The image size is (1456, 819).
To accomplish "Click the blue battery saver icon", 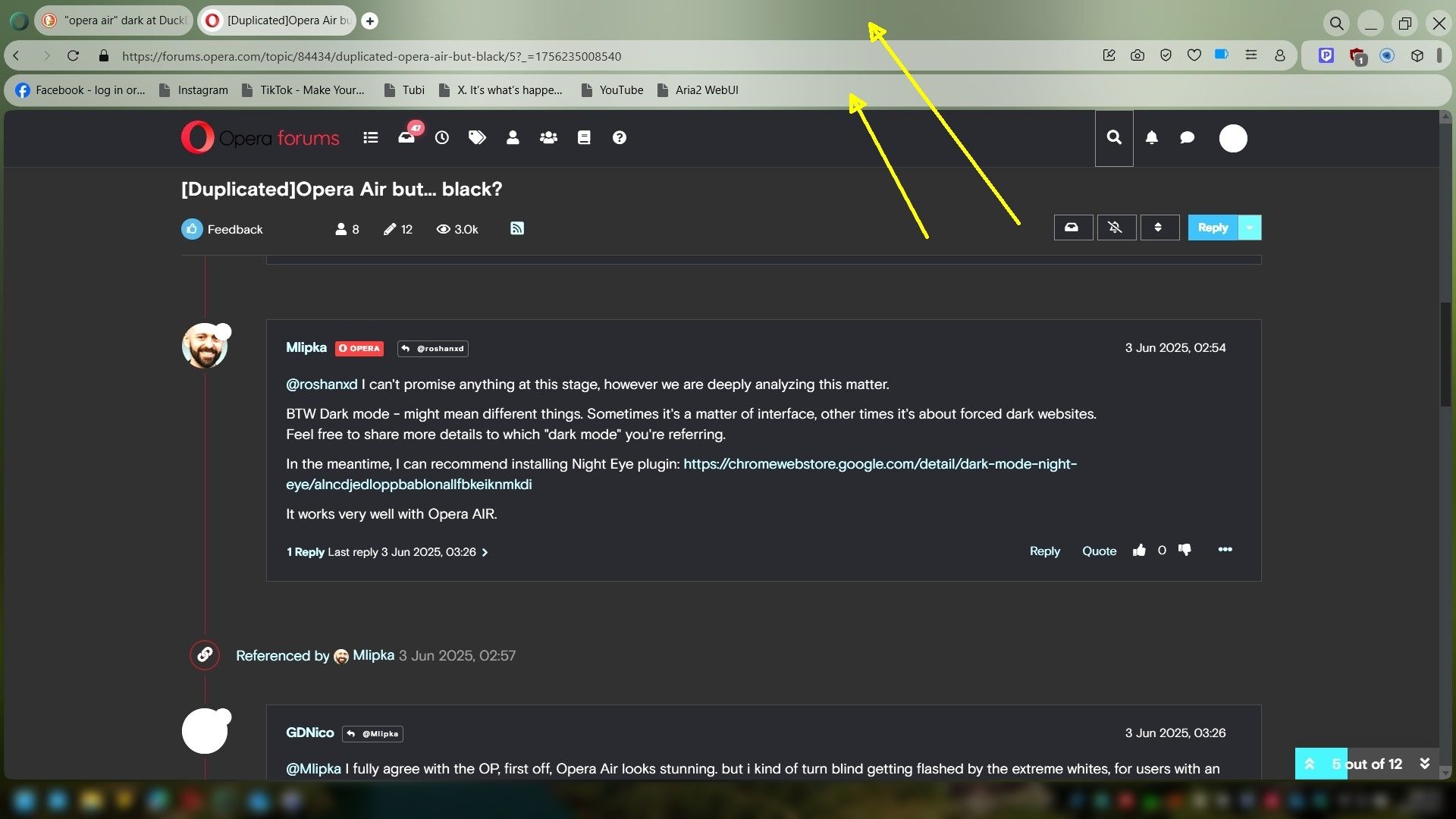I will click(1222, 55).
